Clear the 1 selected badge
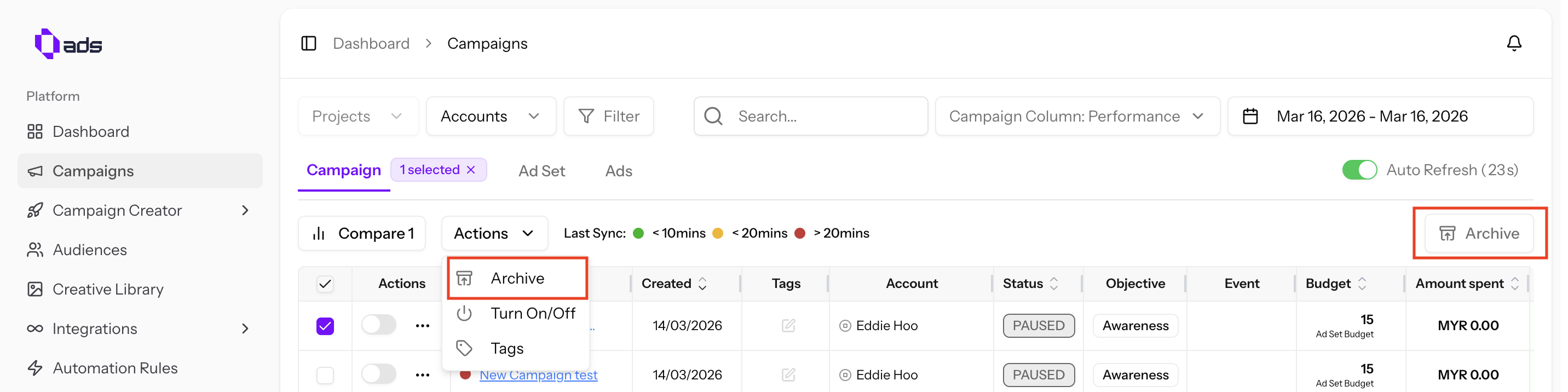1568x392 pixels. pos(470,170)
